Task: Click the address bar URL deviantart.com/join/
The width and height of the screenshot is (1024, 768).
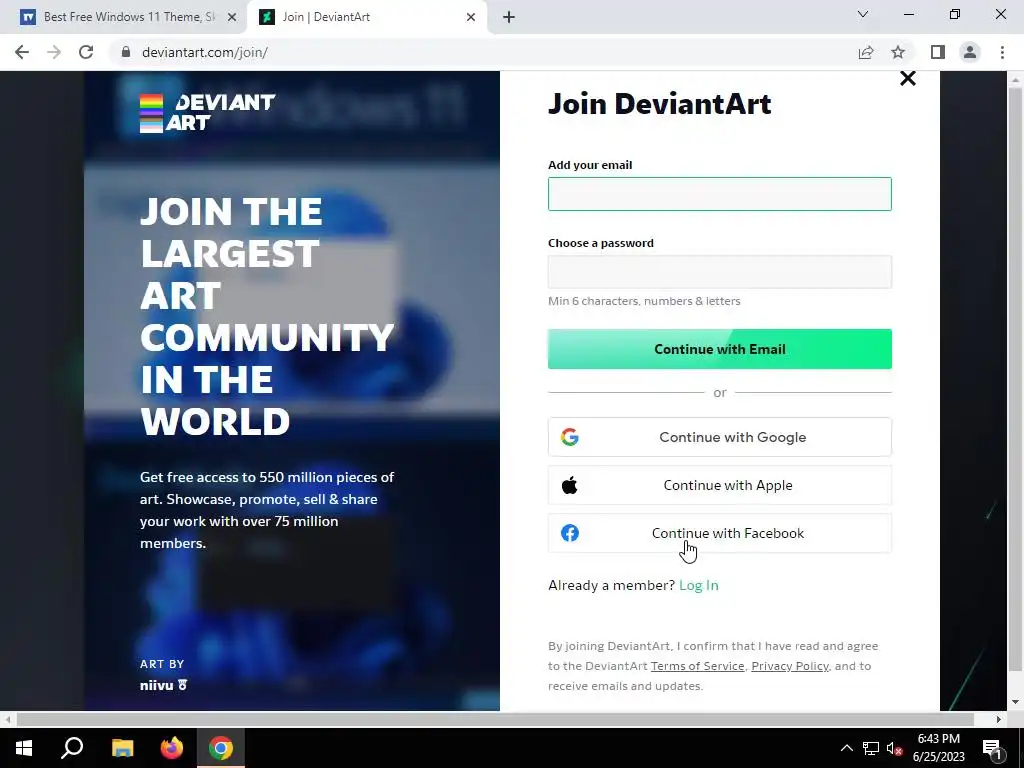Action: click(204, 52)
